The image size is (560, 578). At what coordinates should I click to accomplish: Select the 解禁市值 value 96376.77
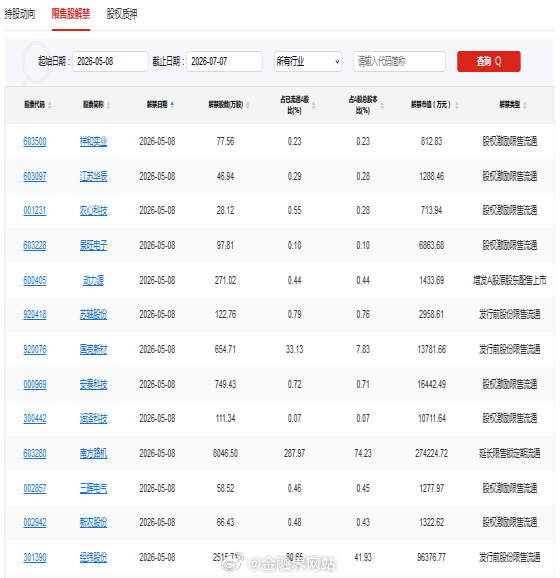point(431,557)
